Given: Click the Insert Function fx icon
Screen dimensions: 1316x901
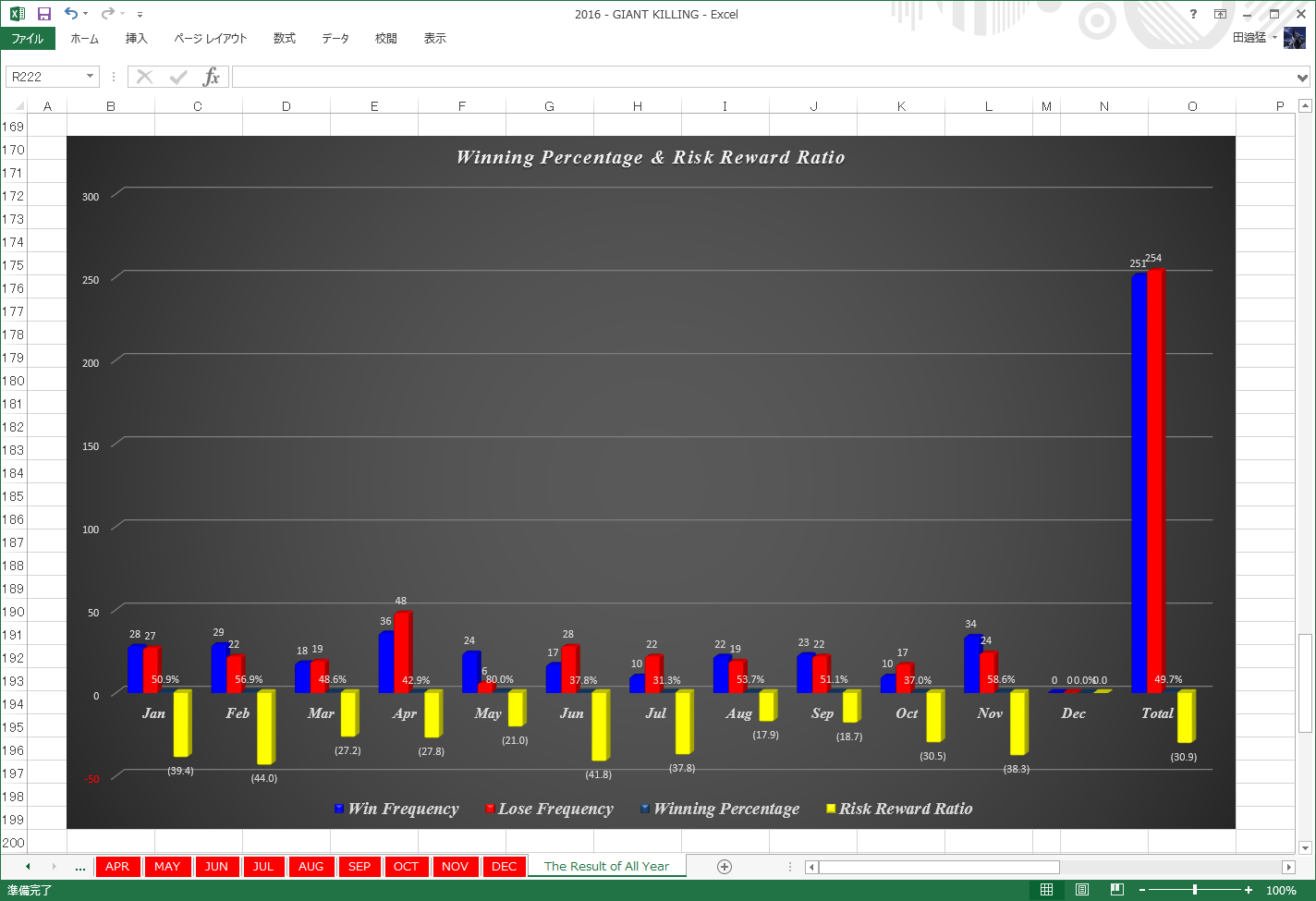Looking at the screenshot, I should [x=212, y=77].
